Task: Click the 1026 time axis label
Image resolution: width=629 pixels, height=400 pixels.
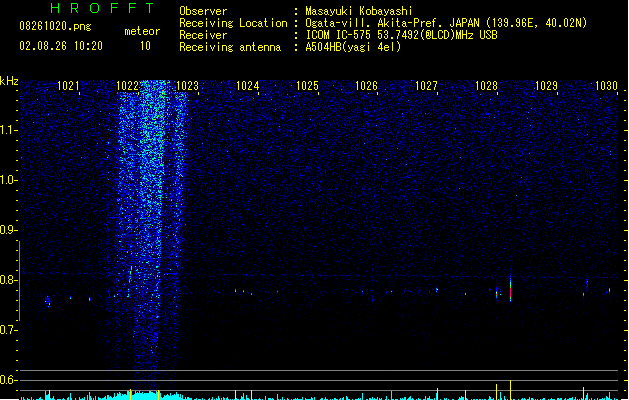Action: click(x=367, y=86)
